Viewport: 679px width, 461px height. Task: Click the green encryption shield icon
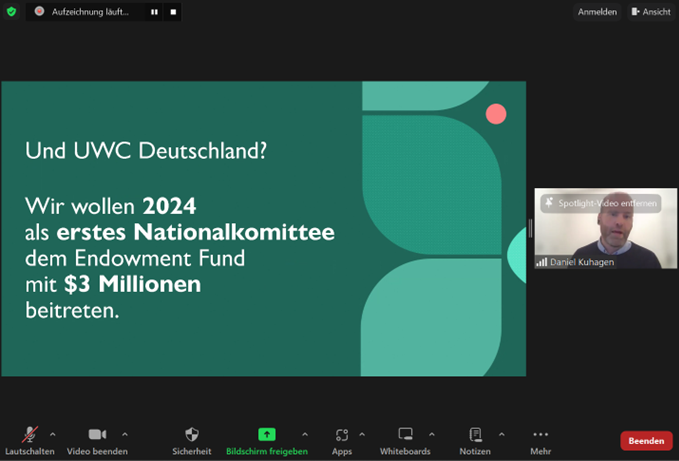pos(12,12)
